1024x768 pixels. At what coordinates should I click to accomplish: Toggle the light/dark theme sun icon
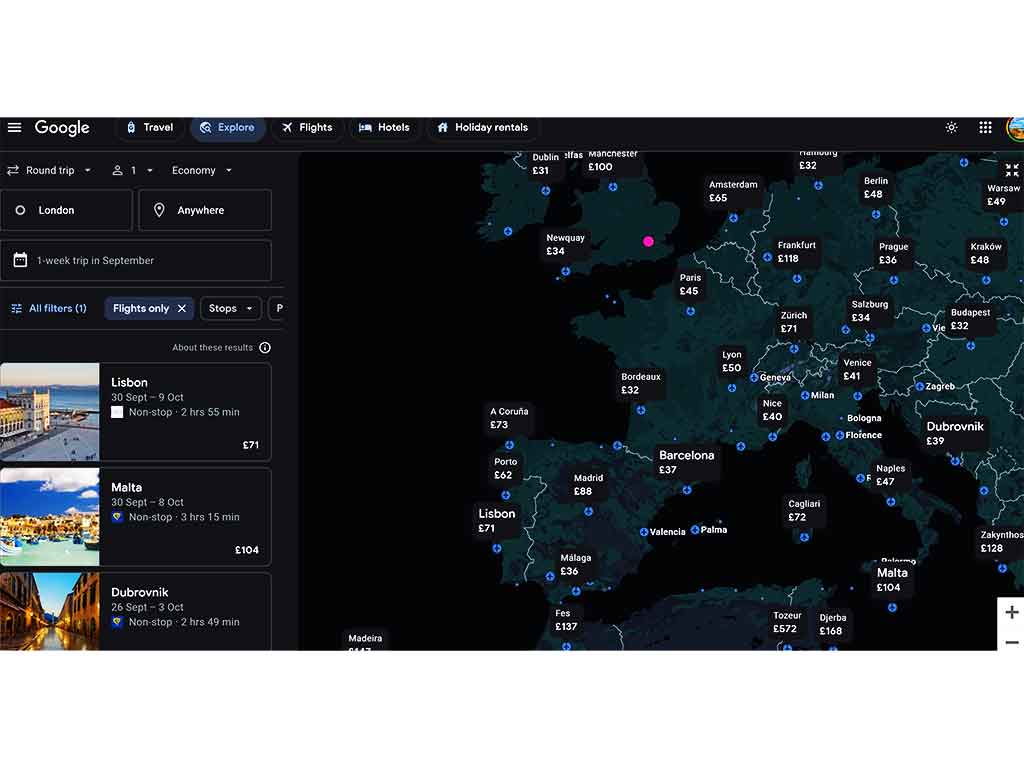(x=952, y=127)
